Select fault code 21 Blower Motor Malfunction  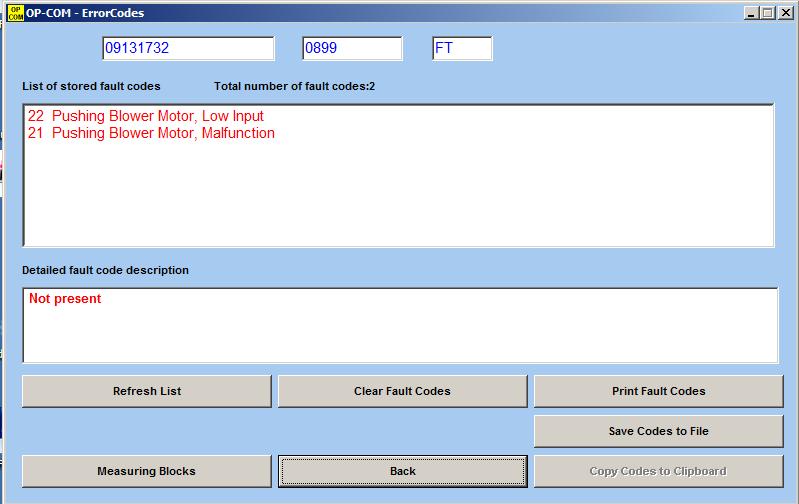tap(151, 133)
